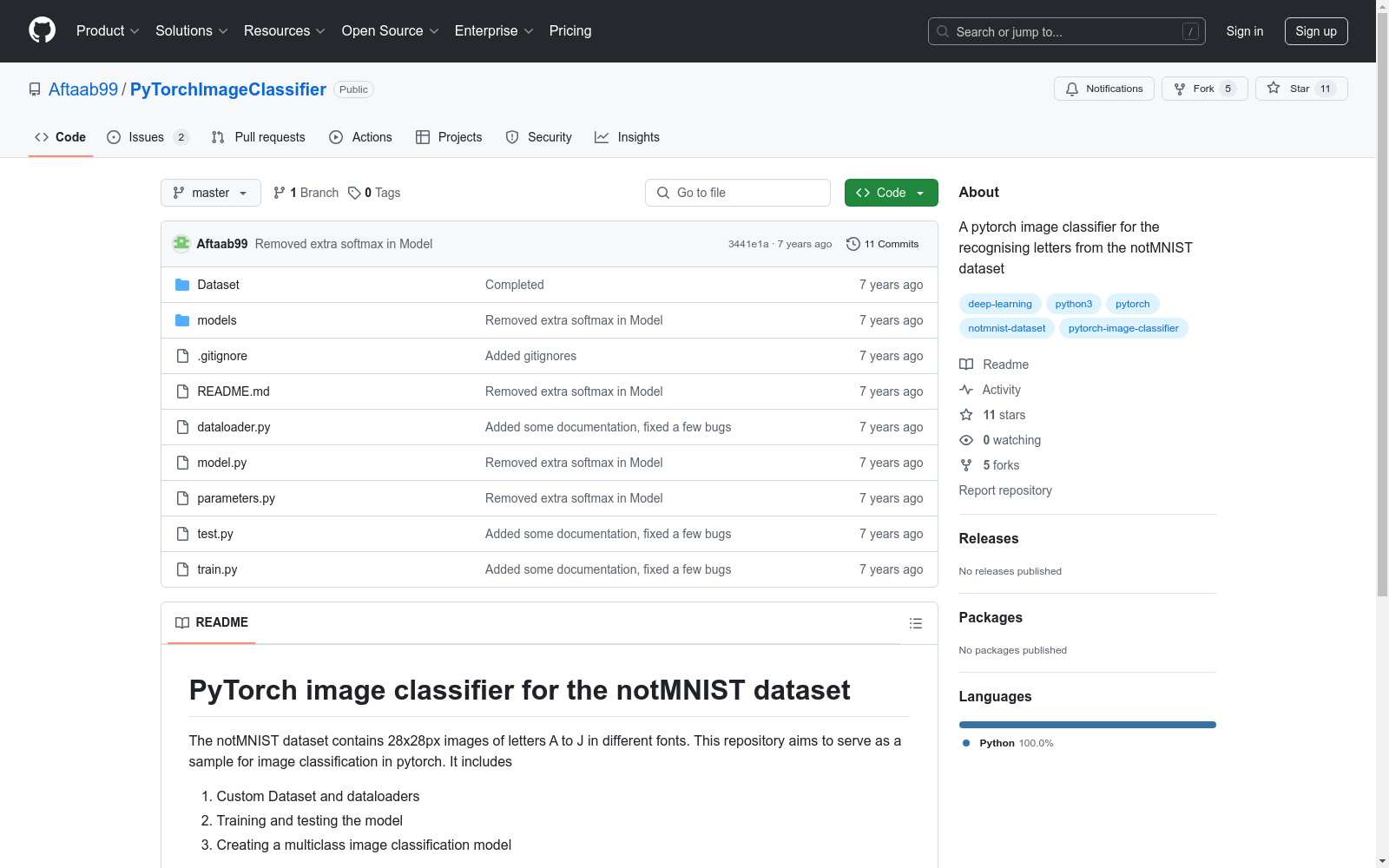Switch to the Issues tab
Screen dimensions: 1389x868
tap(148, 137)
